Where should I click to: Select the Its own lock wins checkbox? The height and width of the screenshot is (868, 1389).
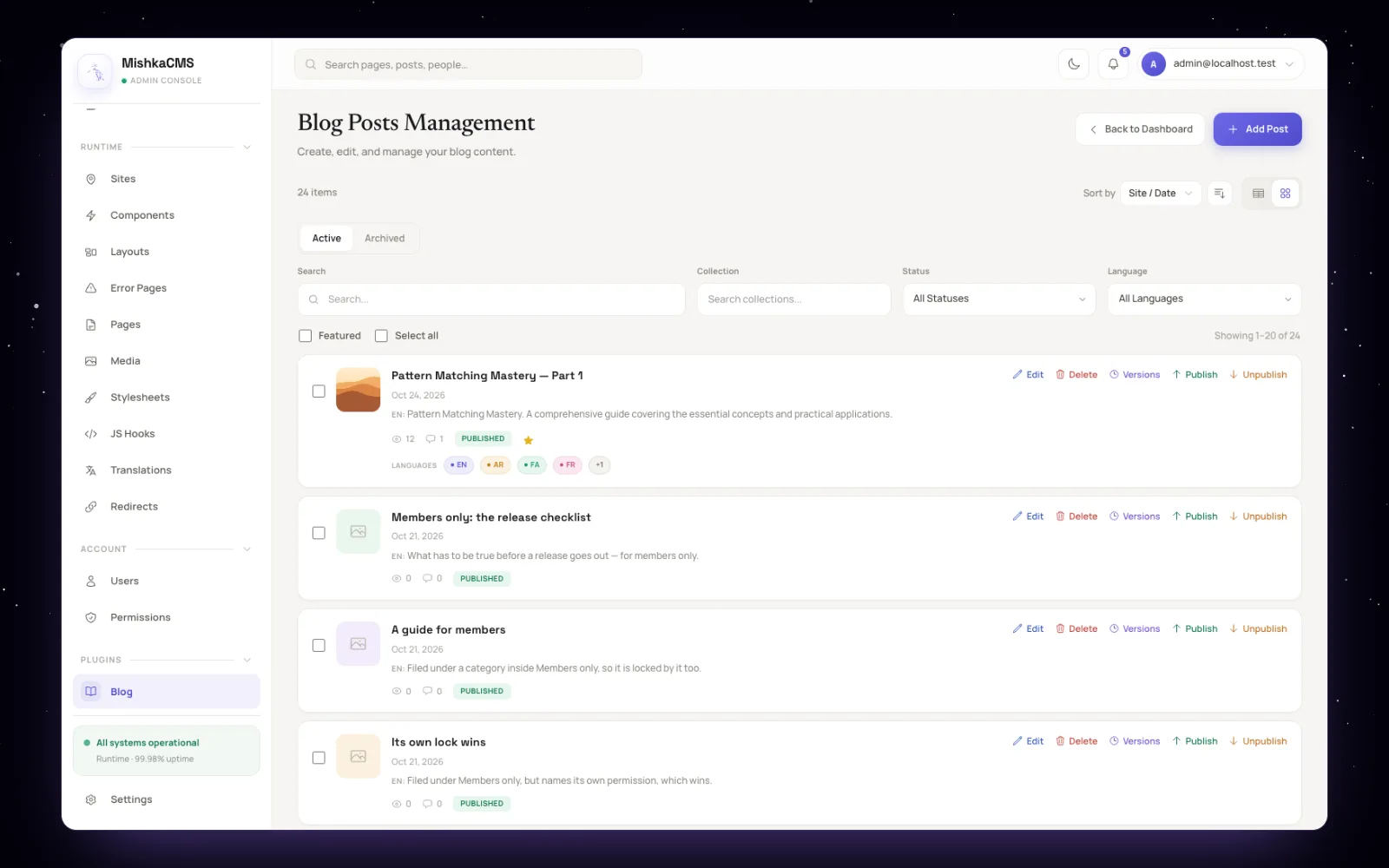(319, 759)
